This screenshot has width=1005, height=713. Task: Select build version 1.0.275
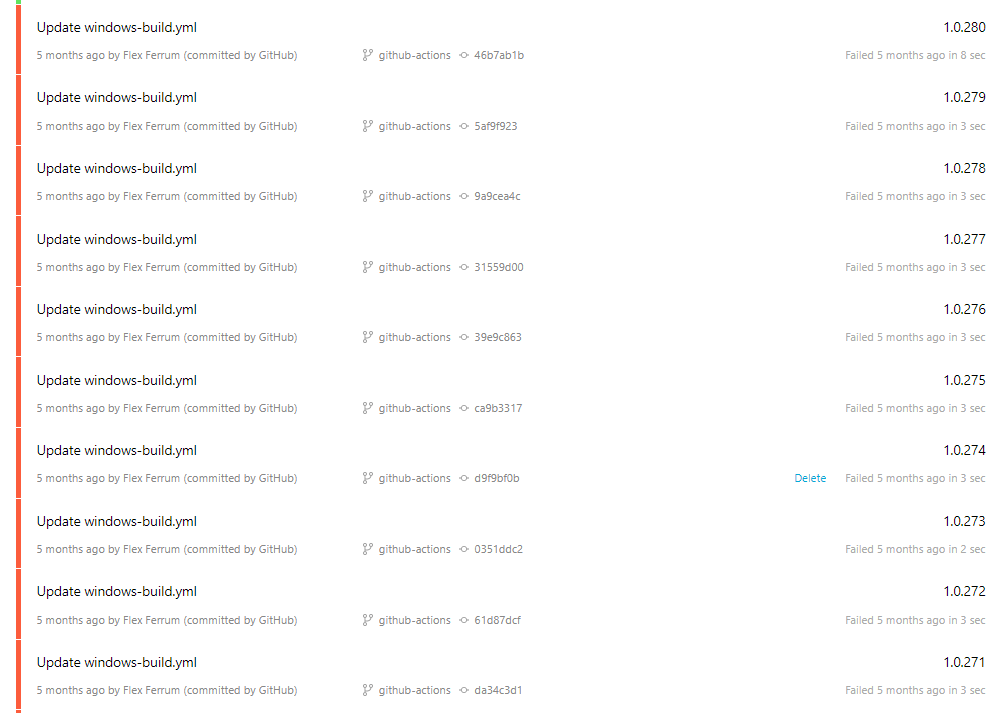pyautogui.click(x=964, y=380)
